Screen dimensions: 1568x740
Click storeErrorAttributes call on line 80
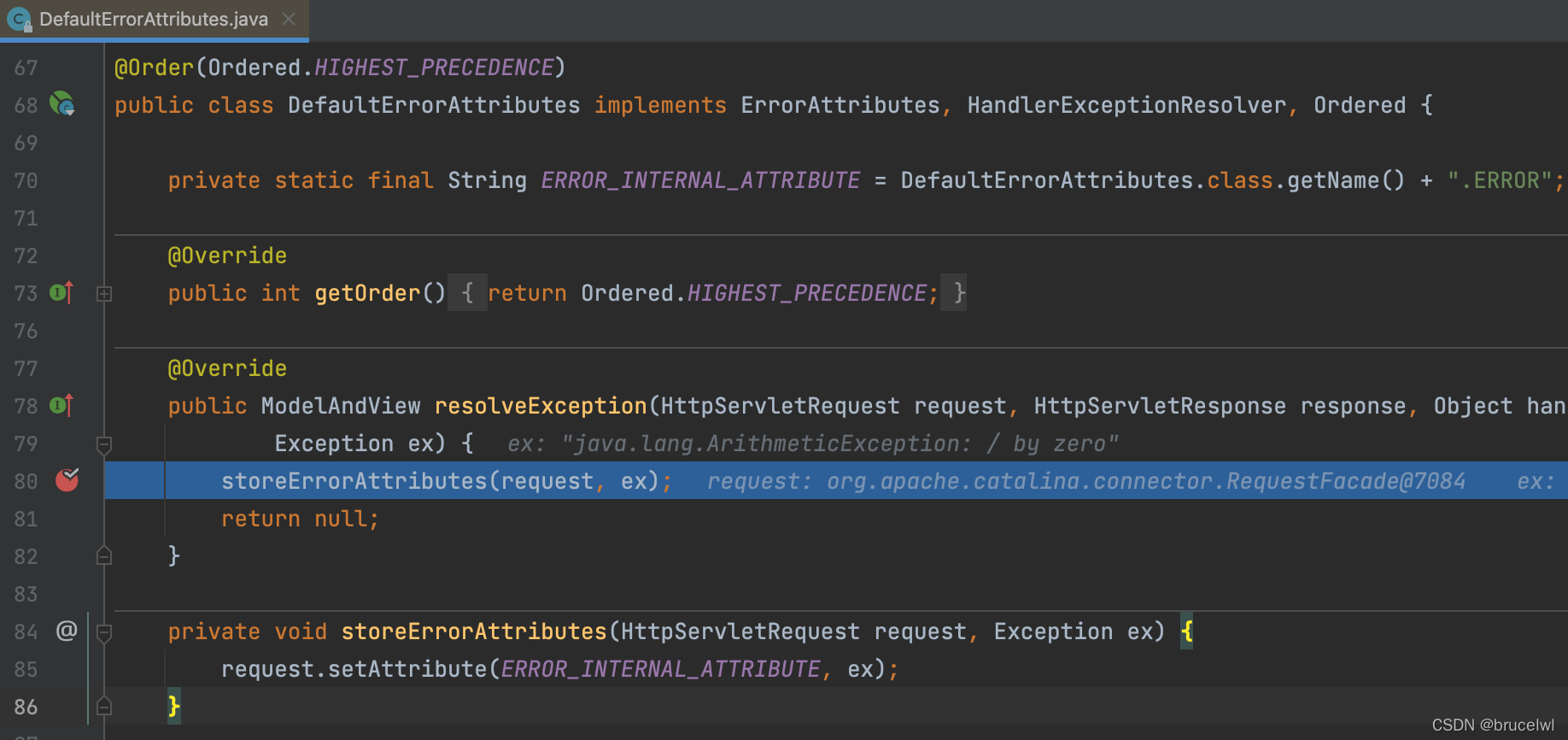(354, 481)
